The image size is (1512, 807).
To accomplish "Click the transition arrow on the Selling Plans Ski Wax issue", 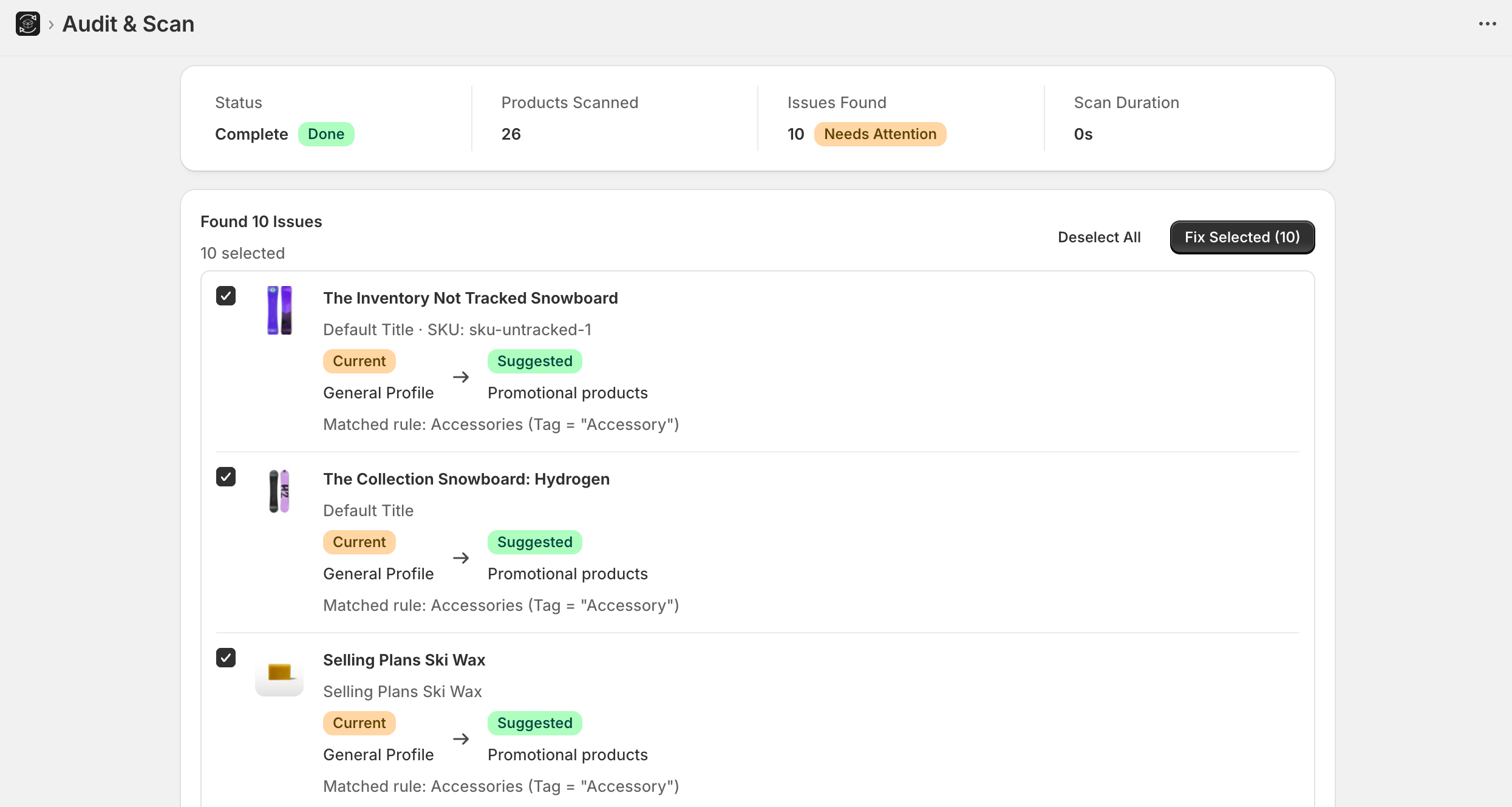I will (461, 738).
